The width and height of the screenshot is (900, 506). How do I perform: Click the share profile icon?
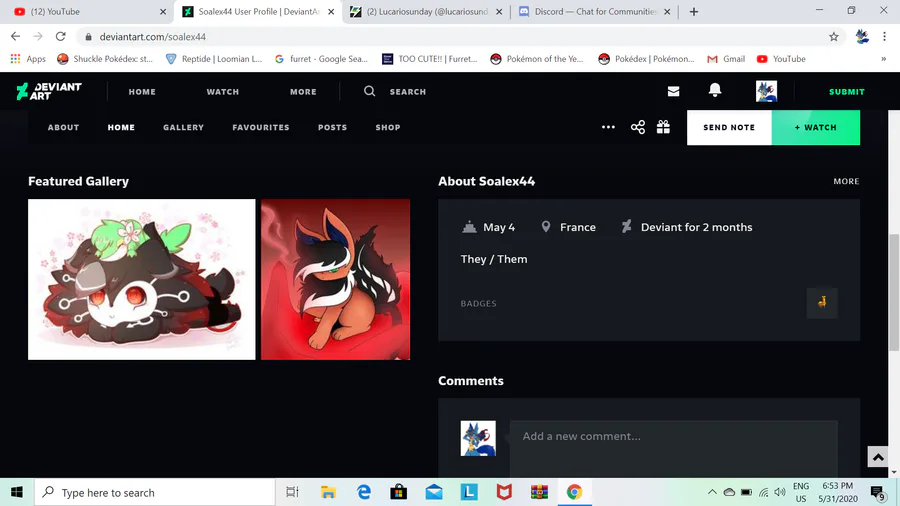638,127
